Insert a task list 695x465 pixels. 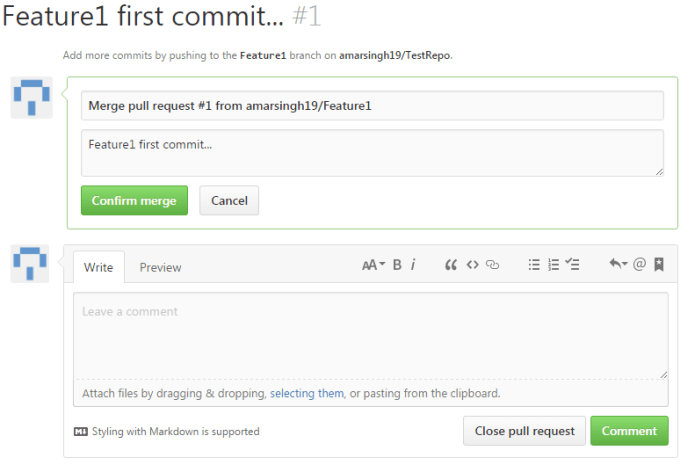pos(573,265)
